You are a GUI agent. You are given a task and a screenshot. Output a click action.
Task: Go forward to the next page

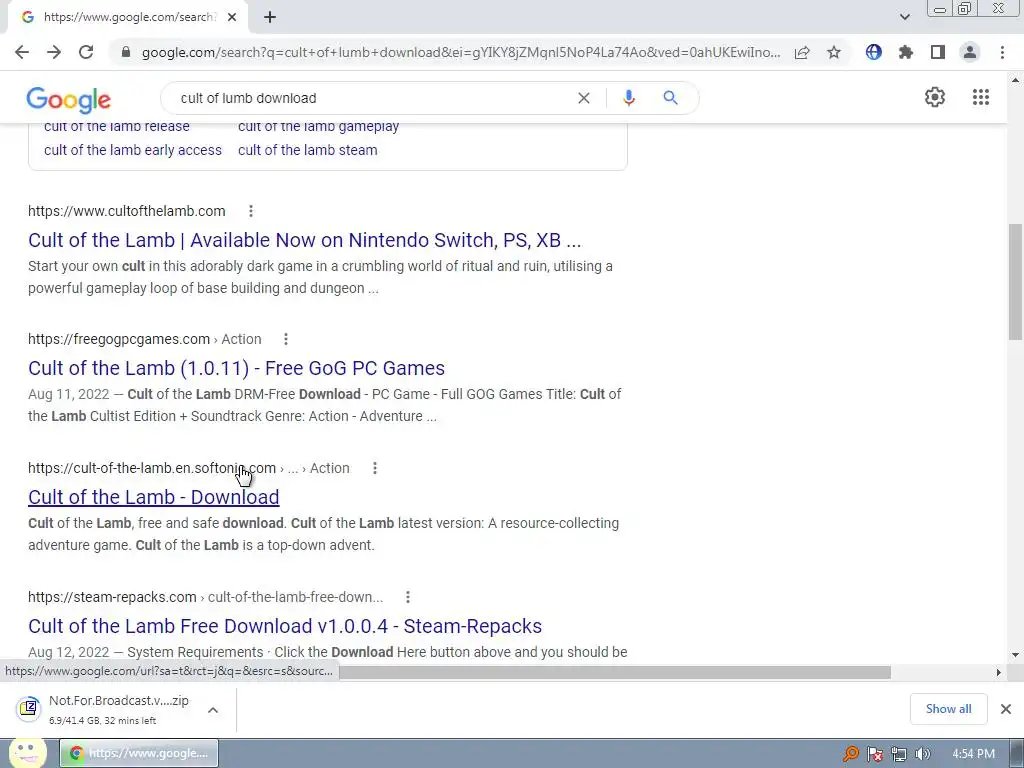pyautogui.click(x=54, y=52)
